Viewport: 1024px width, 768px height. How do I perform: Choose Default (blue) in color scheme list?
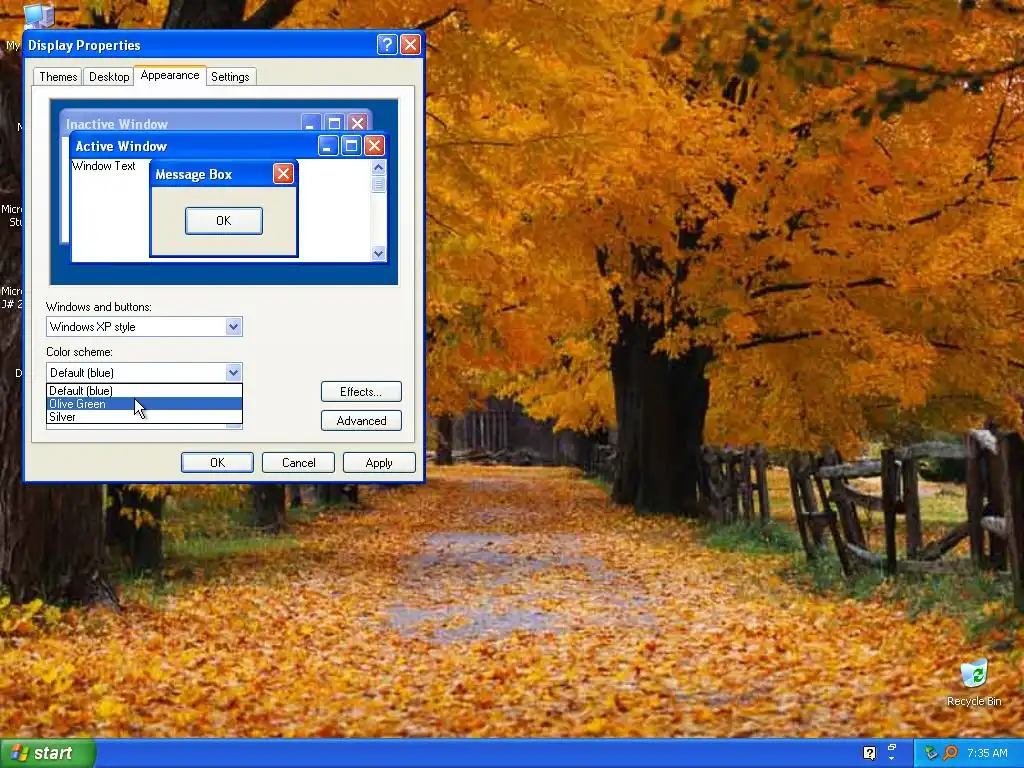pyautogui.click(x=144, y=391)
